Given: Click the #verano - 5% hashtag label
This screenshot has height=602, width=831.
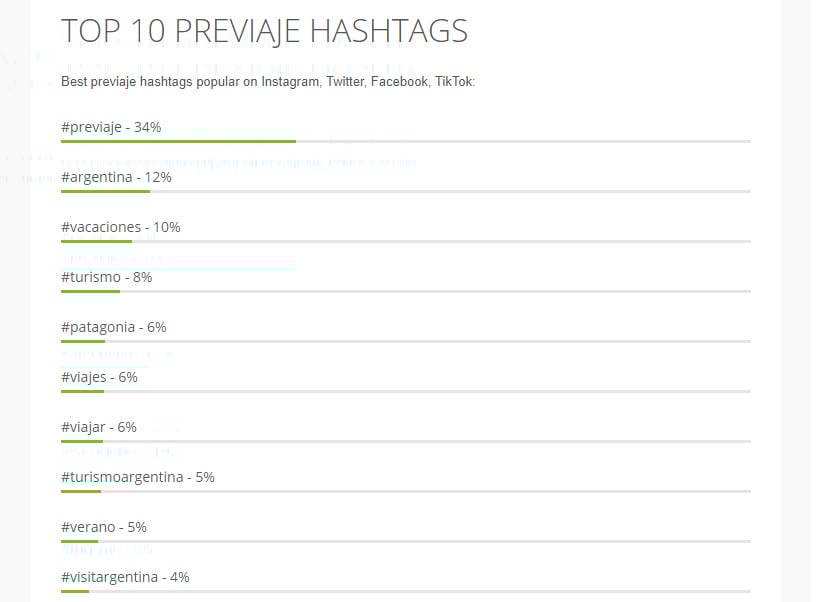Looking at the screenshot, I should tap(103, 527).
